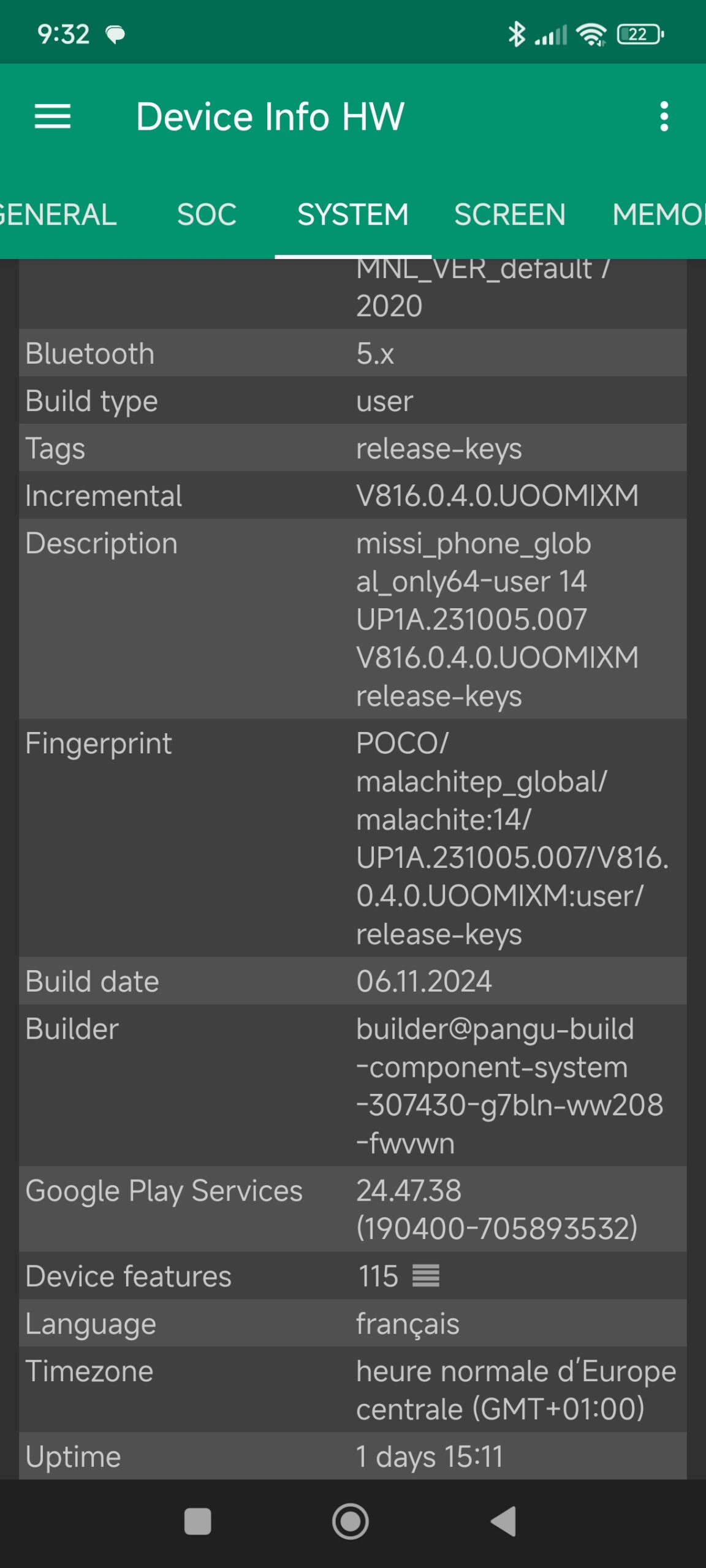
Task: Tap the Build date row value
Action: [424, 981]
